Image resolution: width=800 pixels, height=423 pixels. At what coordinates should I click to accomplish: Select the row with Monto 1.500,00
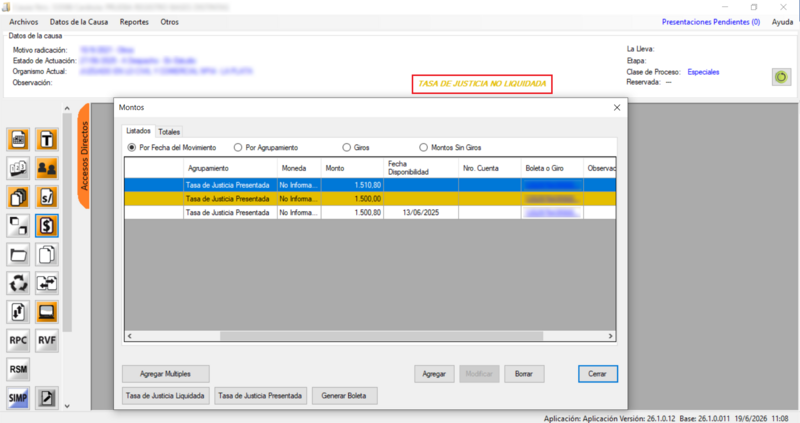370,199
